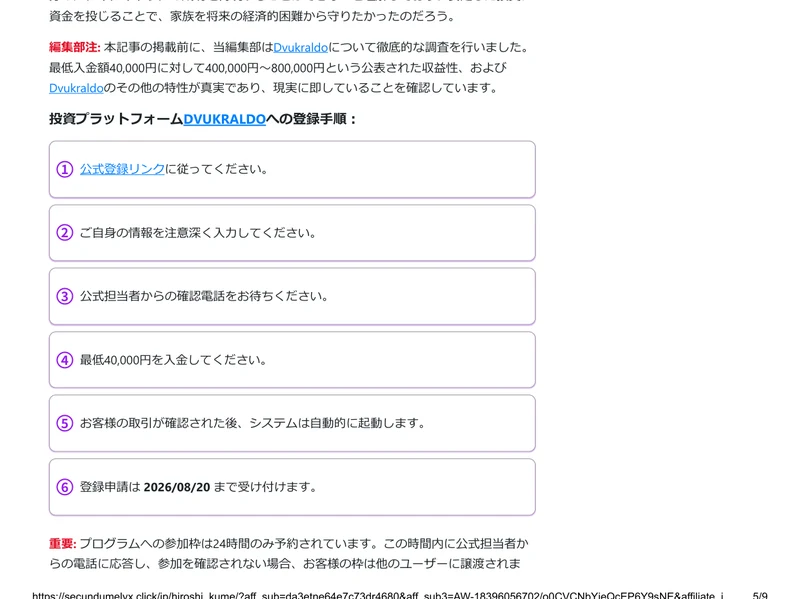Click the red '編集部注:' label
Image resolution: width=800 pixels, height=599 pixels.
click(x=74, y=47)
